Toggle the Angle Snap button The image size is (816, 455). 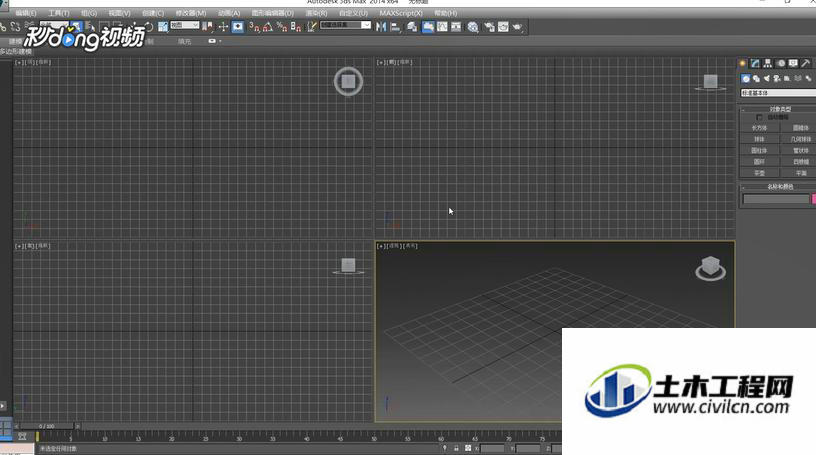click(x=267, y=27)
